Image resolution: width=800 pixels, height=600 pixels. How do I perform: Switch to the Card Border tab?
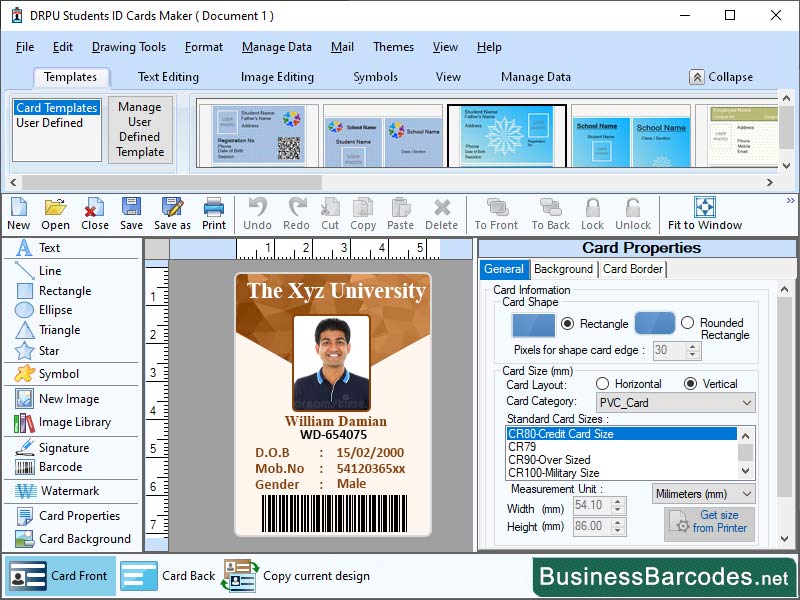pos(631,269)
